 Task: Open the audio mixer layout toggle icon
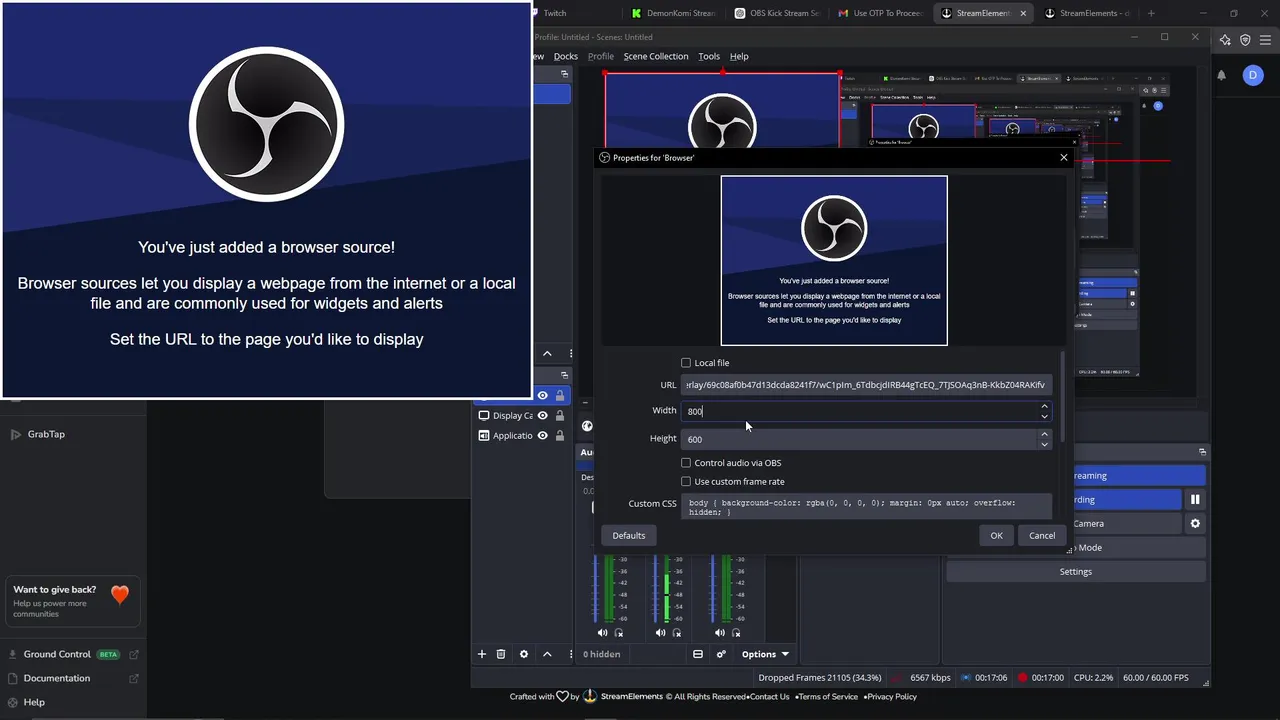point(698,654)
